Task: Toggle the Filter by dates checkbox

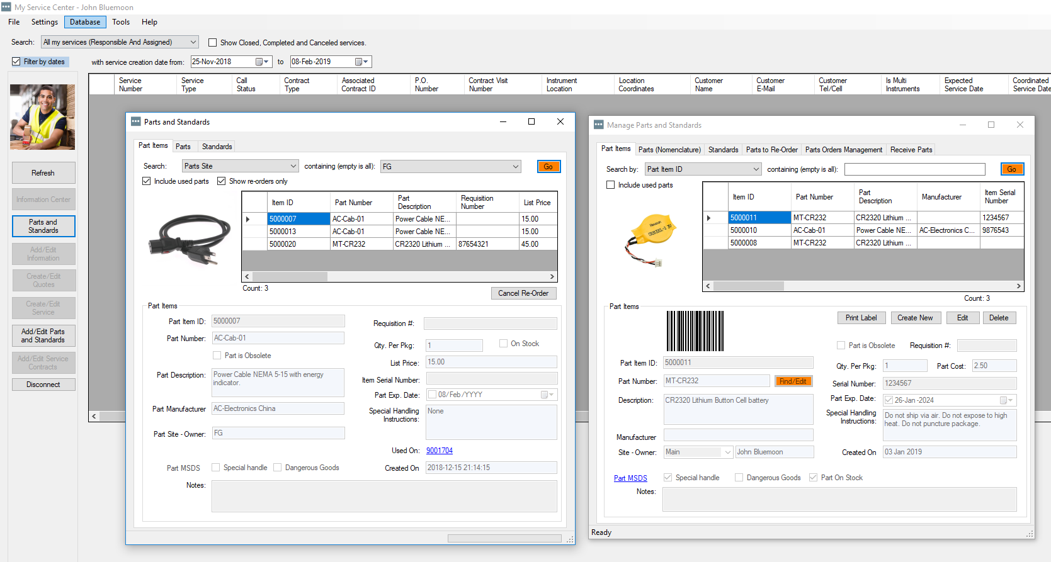Action: pos(16,62)
